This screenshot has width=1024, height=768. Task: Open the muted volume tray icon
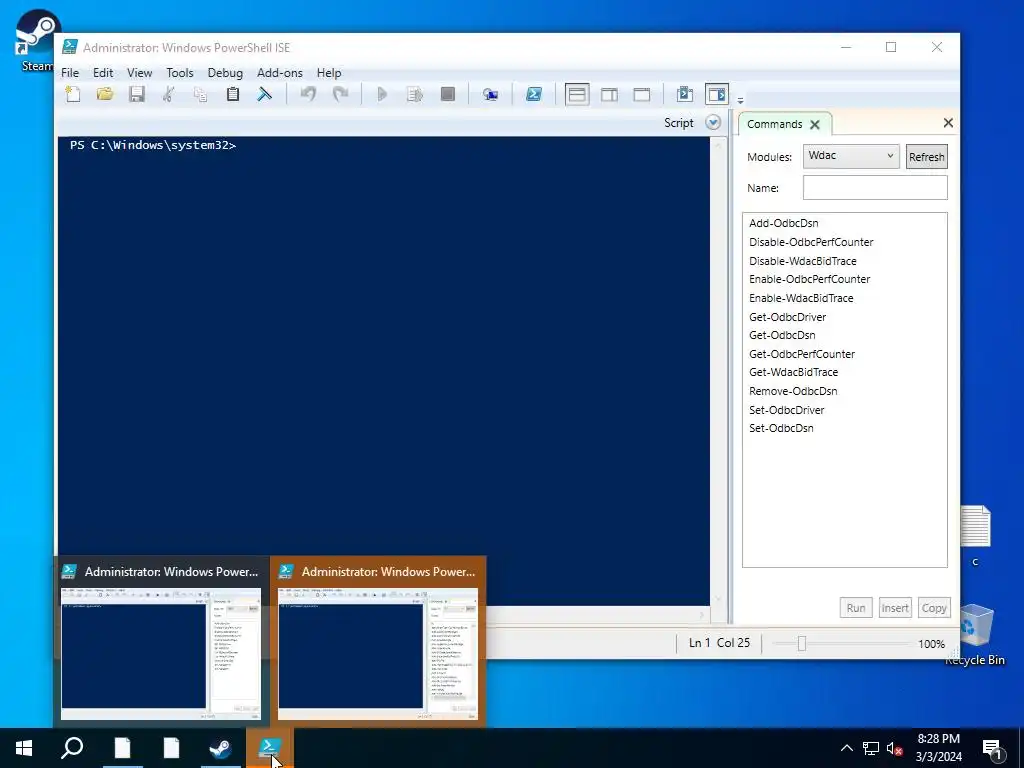pos(895,749)
